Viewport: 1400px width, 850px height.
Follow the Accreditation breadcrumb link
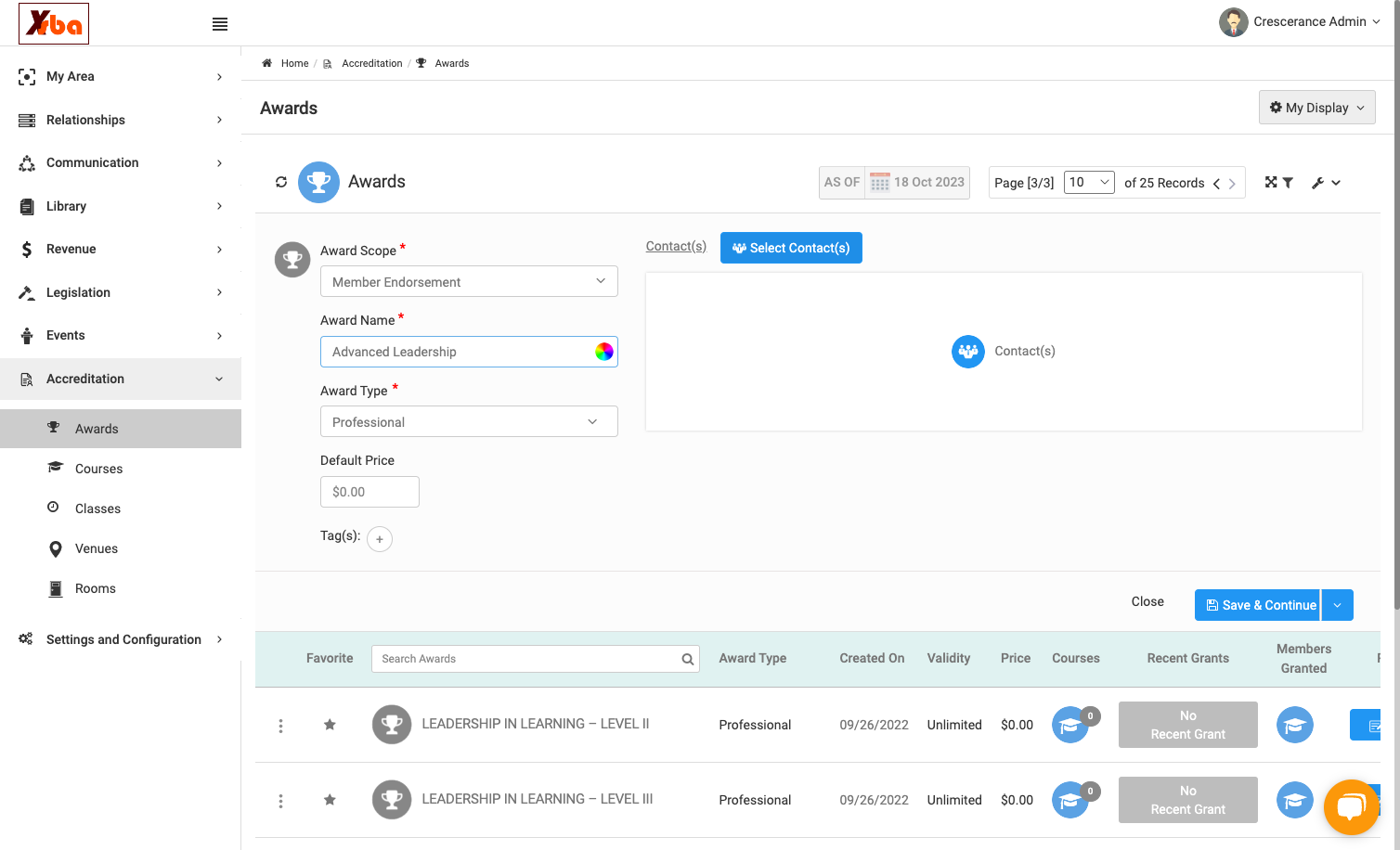372,63
